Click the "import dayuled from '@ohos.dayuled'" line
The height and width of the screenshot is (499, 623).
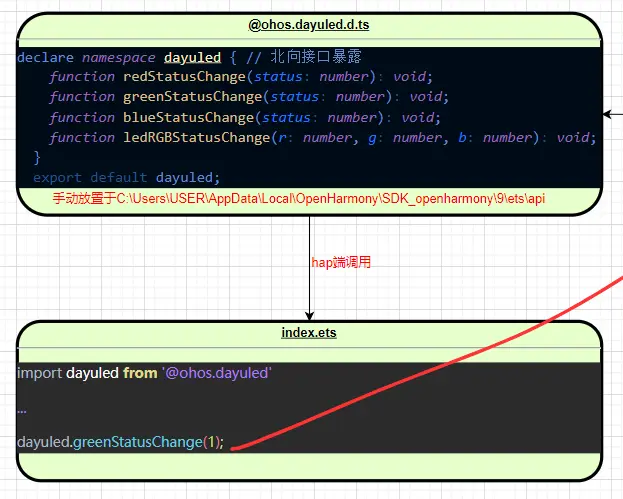click(145, 373)
